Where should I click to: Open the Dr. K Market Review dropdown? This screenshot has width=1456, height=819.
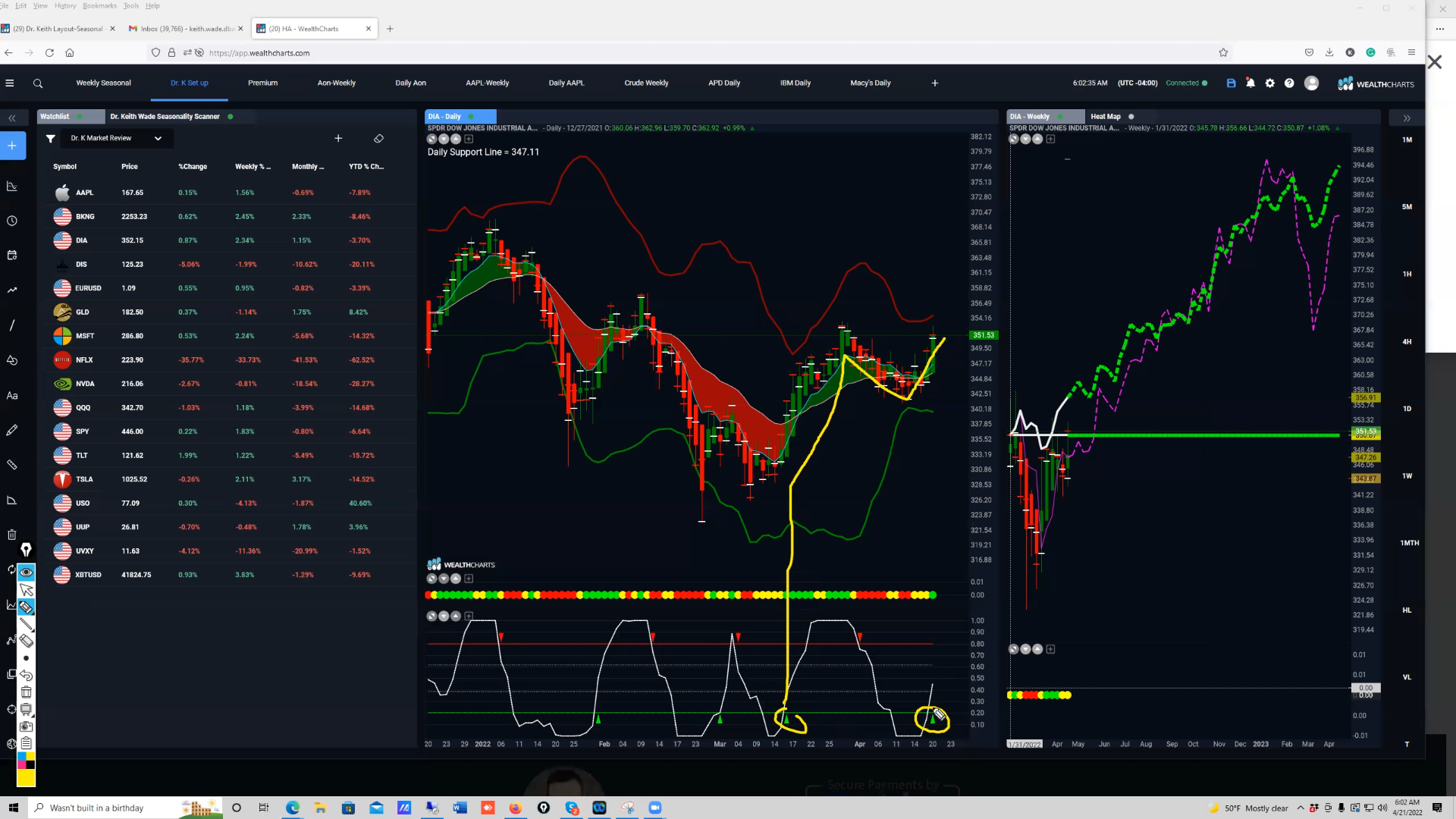(x=117, y=139)
